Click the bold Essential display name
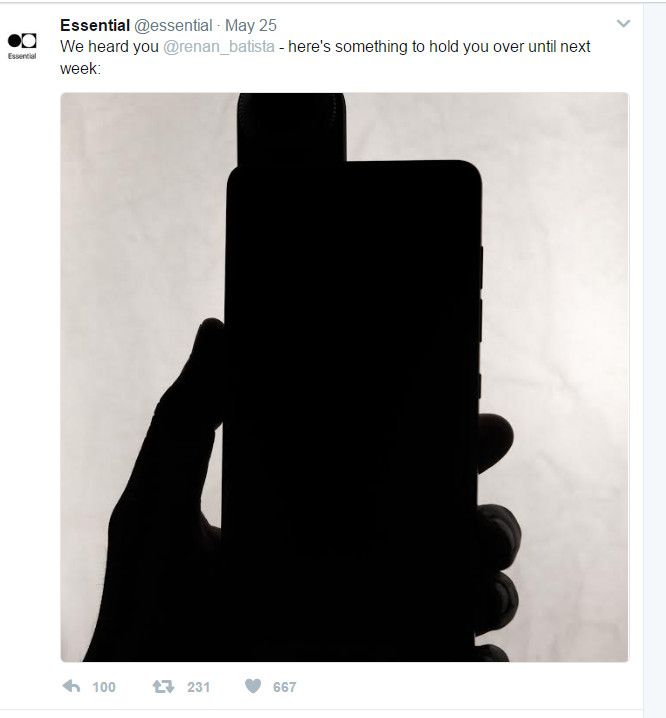666x718 pixels. click(x=95, y=25)
